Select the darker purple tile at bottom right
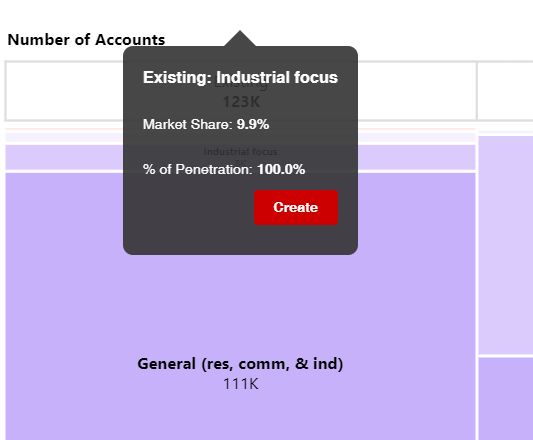The height and width of the screenshot is (440, 533). [506, 399]
